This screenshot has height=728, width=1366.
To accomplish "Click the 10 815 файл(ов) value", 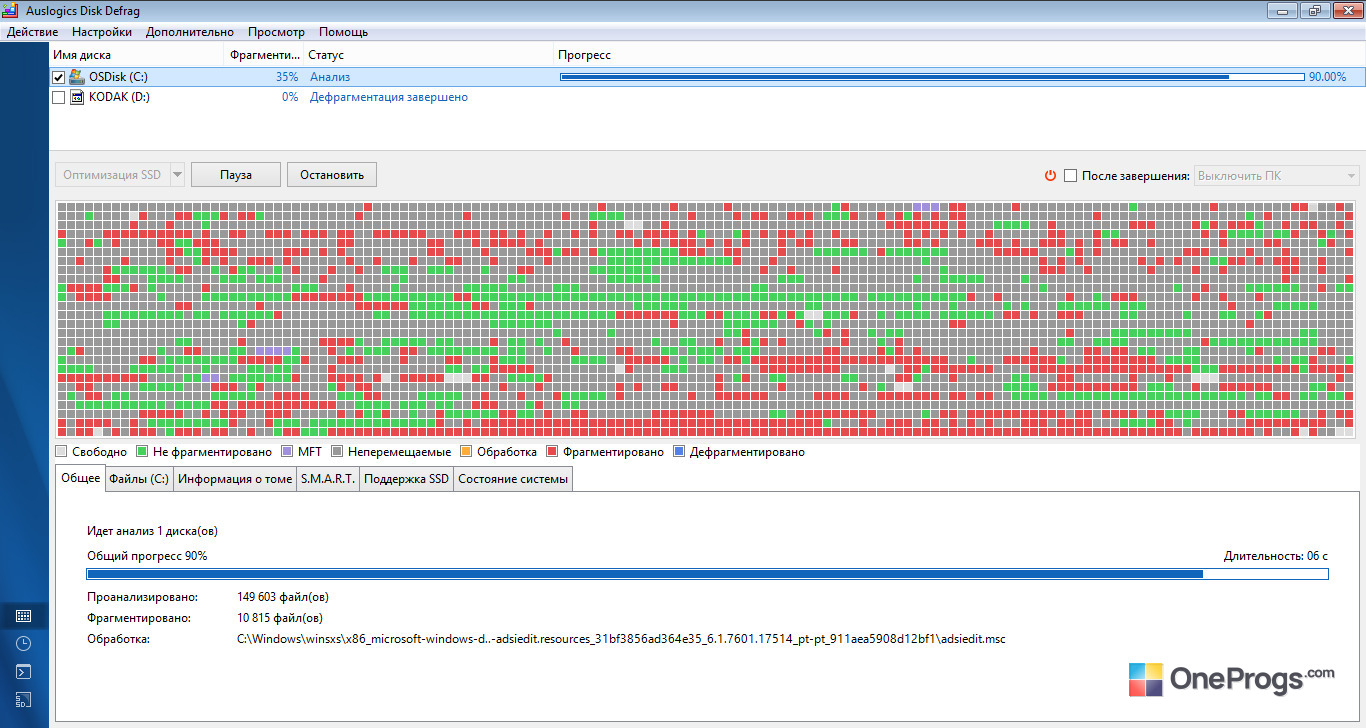I will click(279, 618).
